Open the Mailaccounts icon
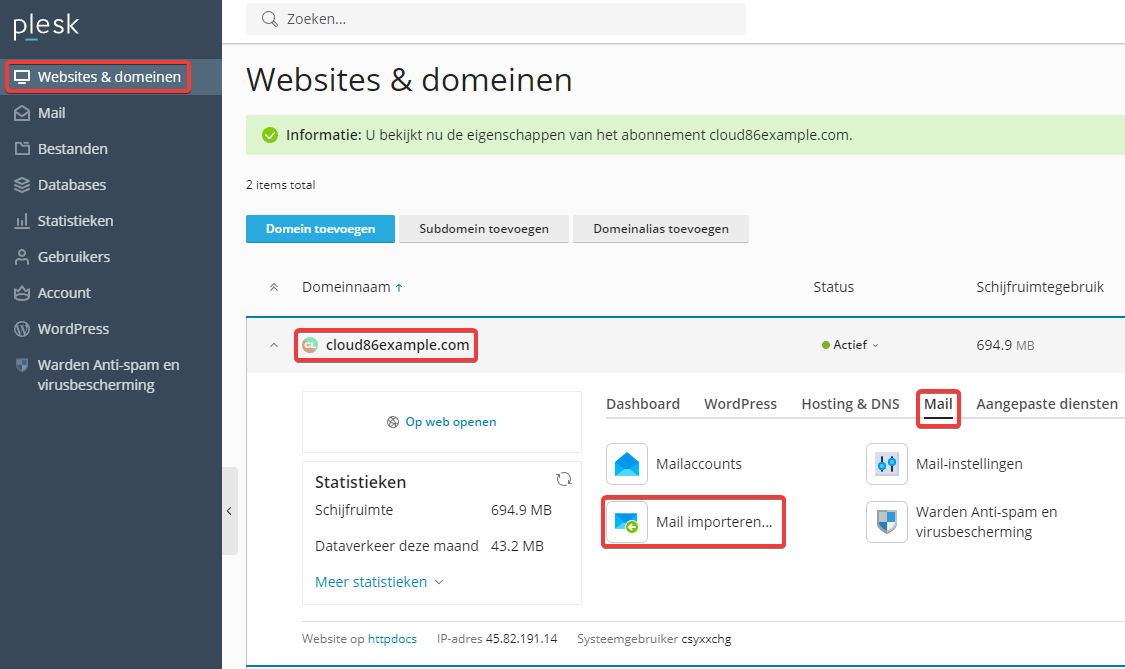1125x669 pixels. [627, 464]
